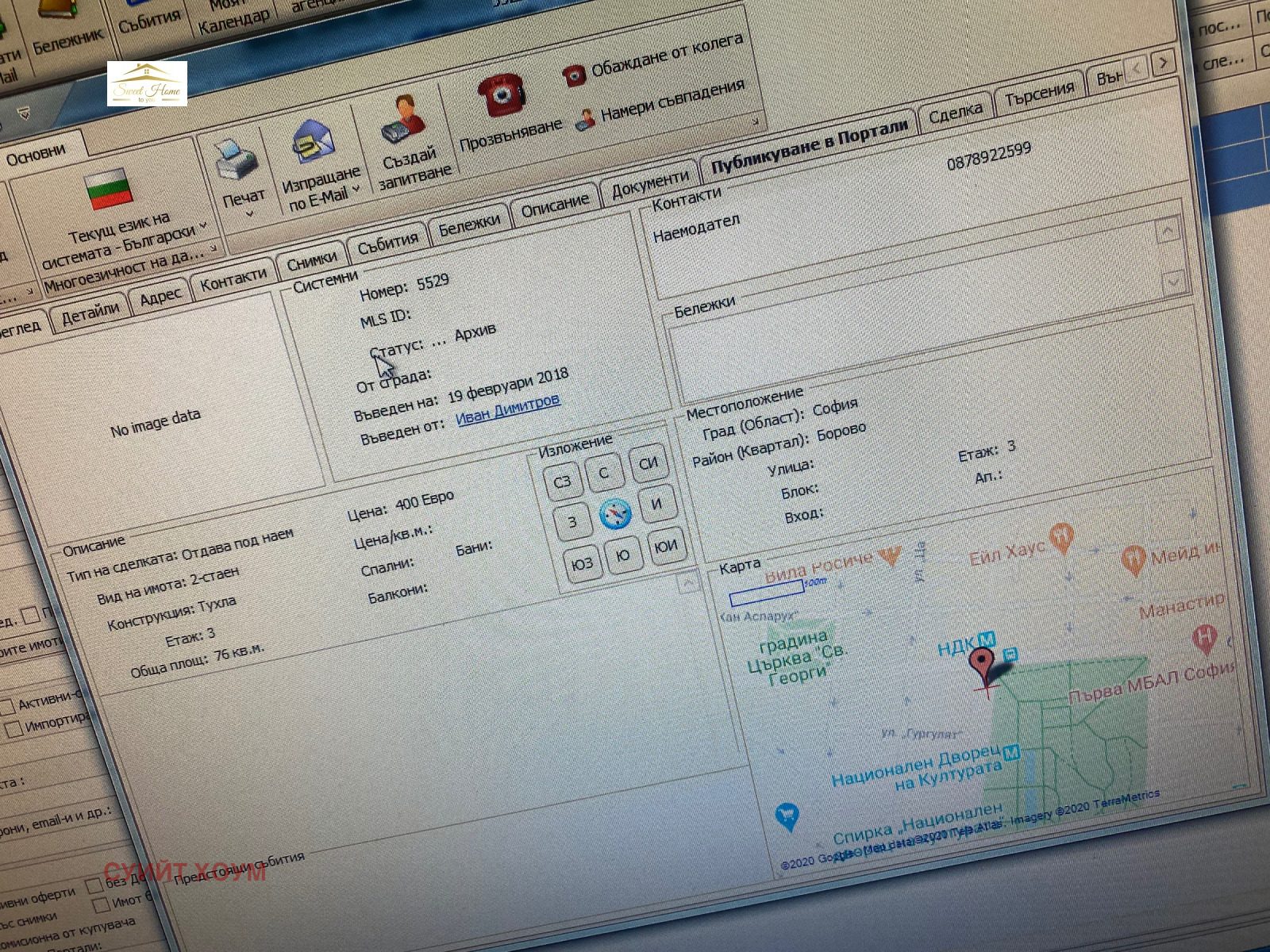Switch to the Основни ribbon tab
The width and height of the screenshot is (1270, 952).
click(36, 154)
